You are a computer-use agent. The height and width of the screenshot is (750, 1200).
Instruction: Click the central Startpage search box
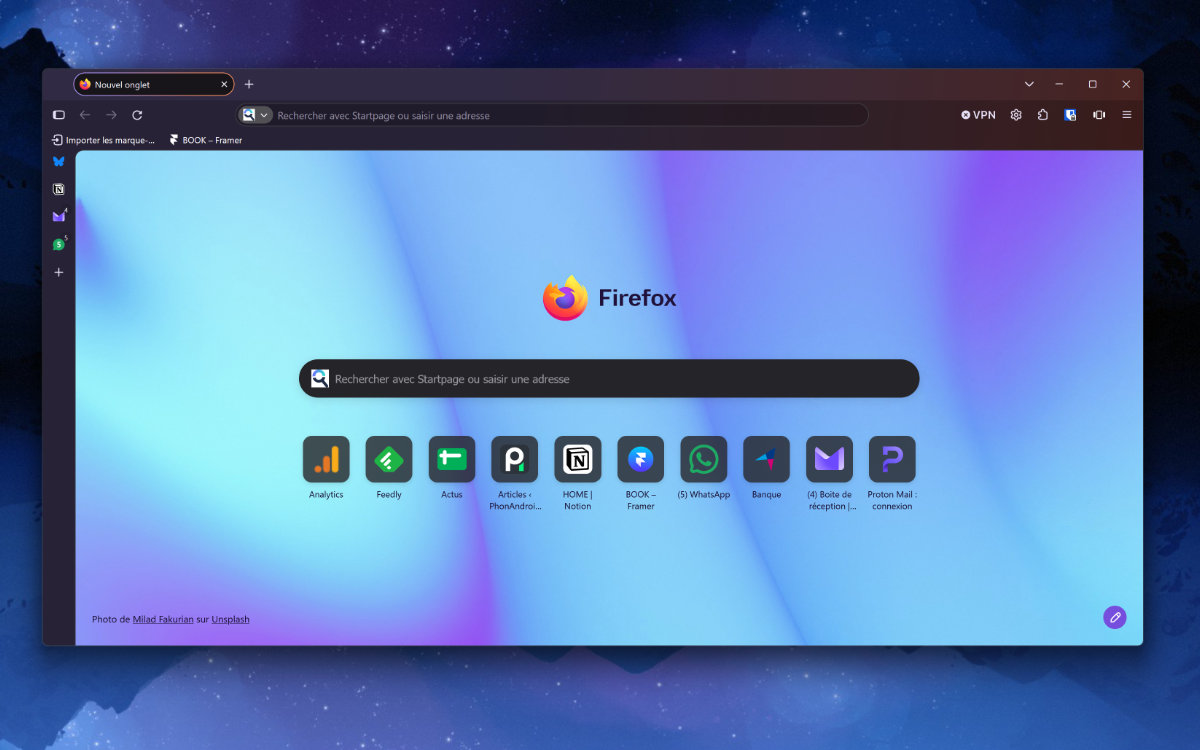coord(609,379)
